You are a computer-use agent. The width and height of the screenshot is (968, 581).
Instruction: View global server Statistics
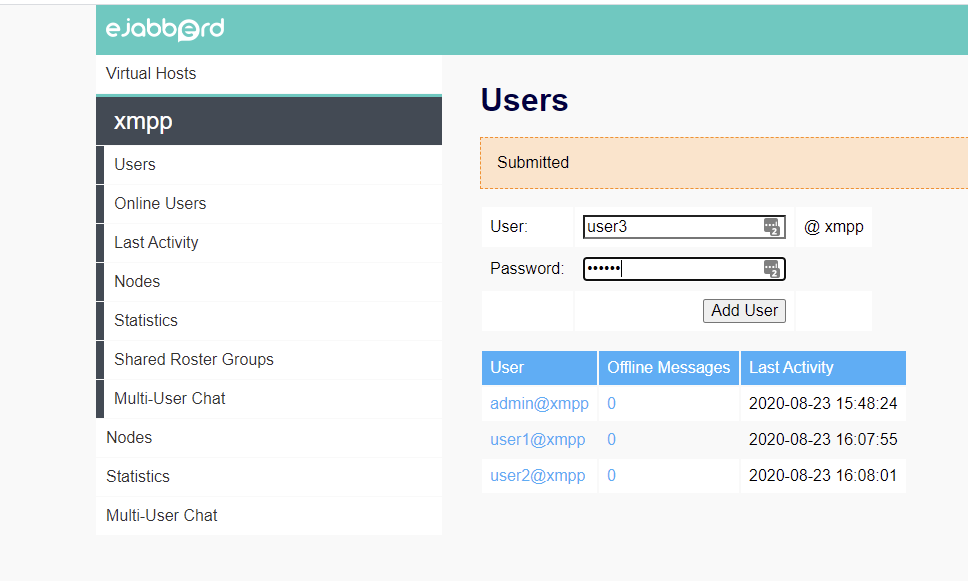tap(137, 476)
